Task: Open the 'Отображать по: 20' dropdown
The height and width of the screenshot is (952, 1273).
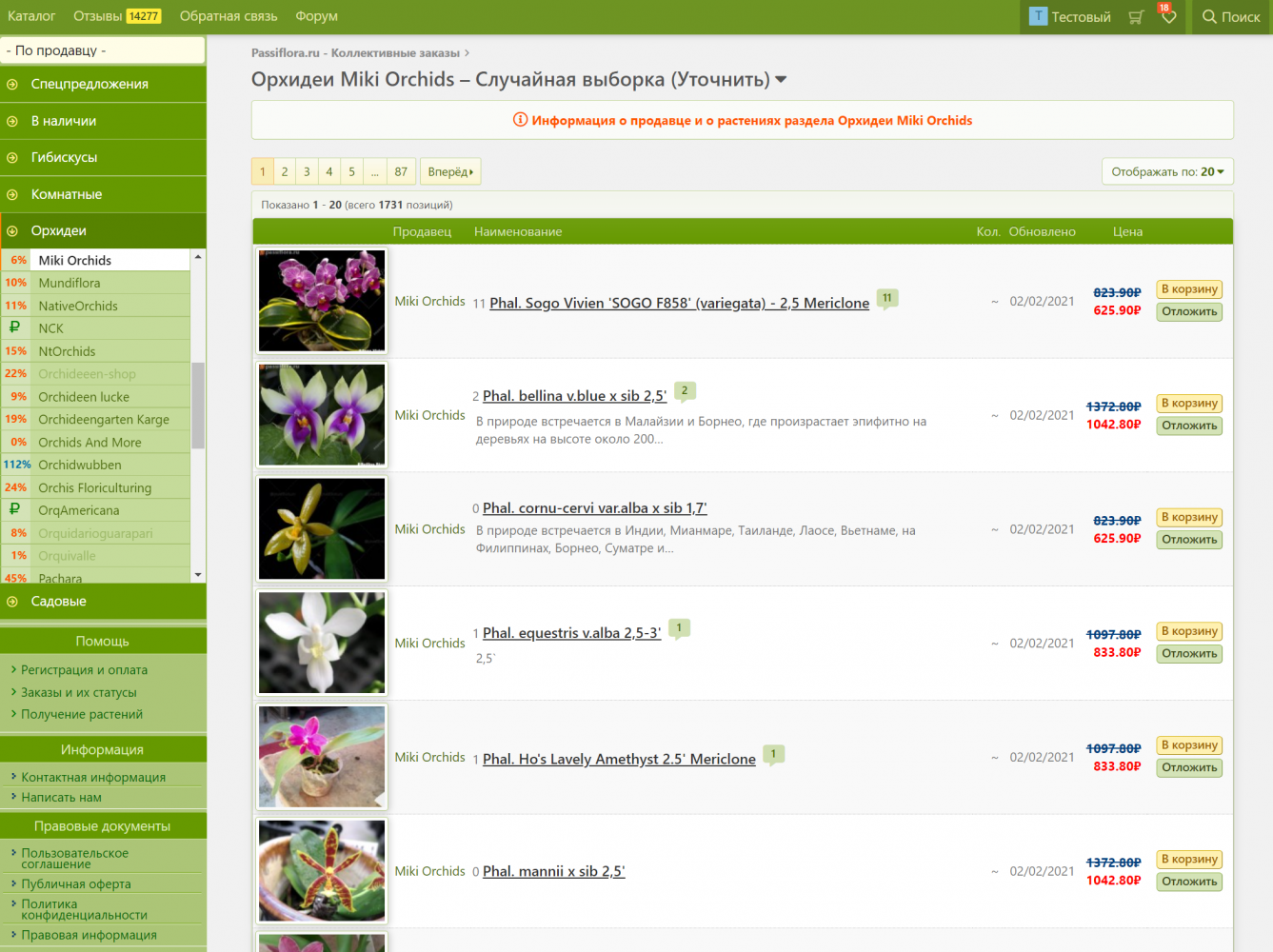Action: click(x=1166, y=172)
